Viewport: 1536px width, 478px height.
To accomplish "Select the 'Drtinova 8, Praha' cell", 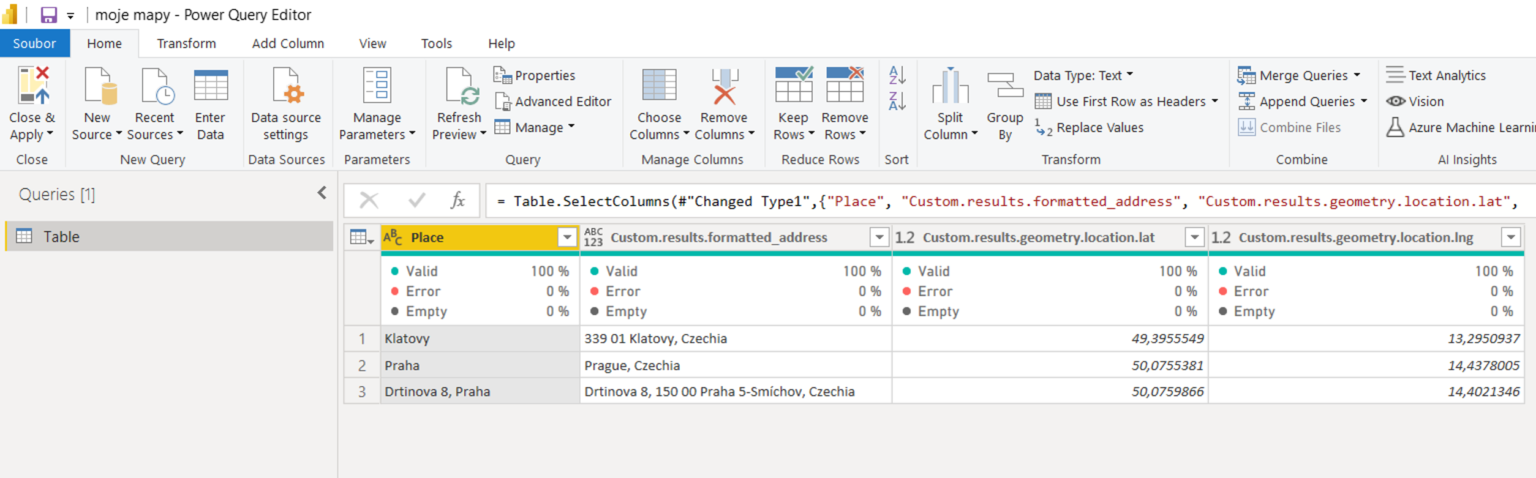I will [x=480, y=391].
